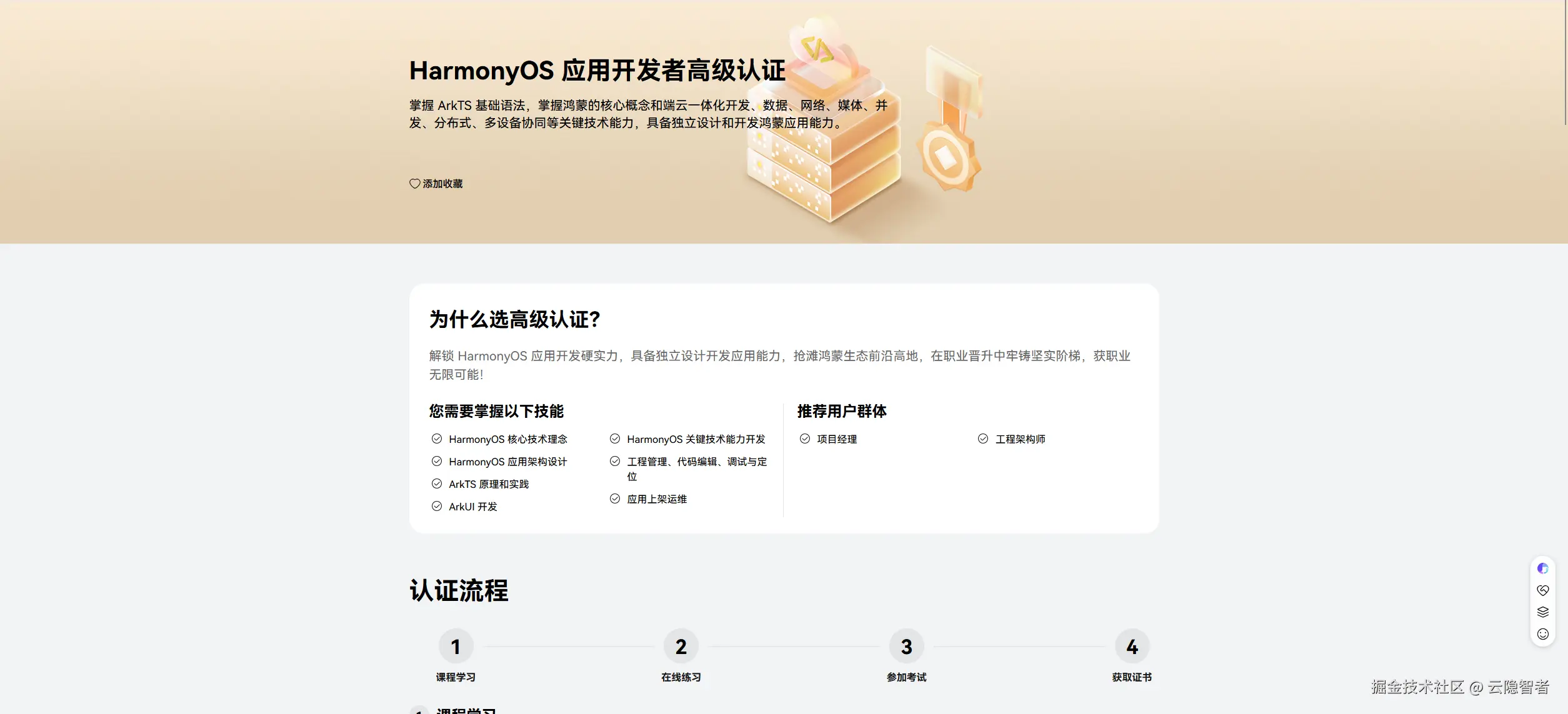
Task: Click HarmonyOS 关键技术能力开发 skill item
Action: pyautogui.click(x=696, y=439)
